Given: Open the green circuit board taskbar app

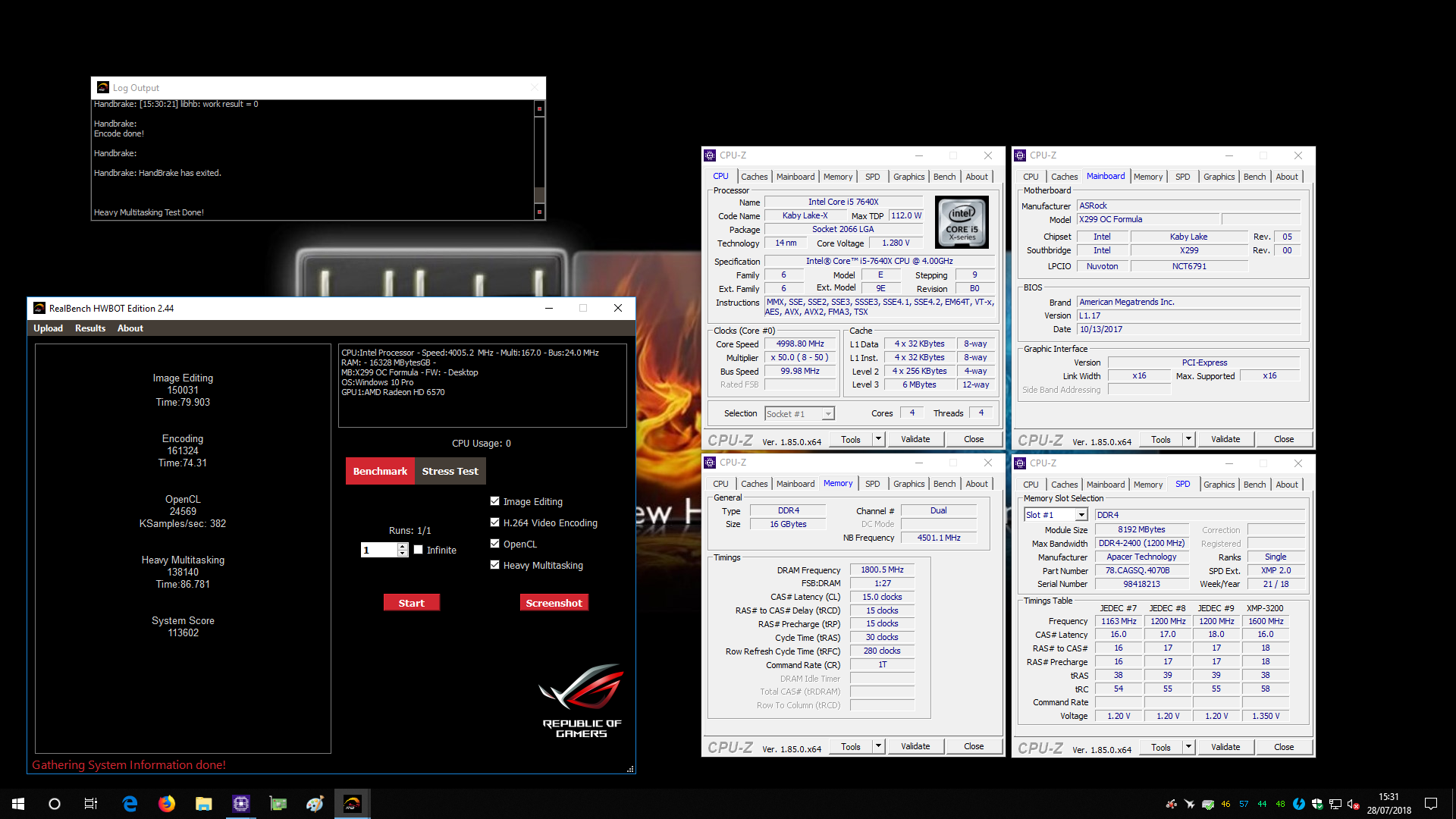Looking at the screenshot, I should coord(278,804).
